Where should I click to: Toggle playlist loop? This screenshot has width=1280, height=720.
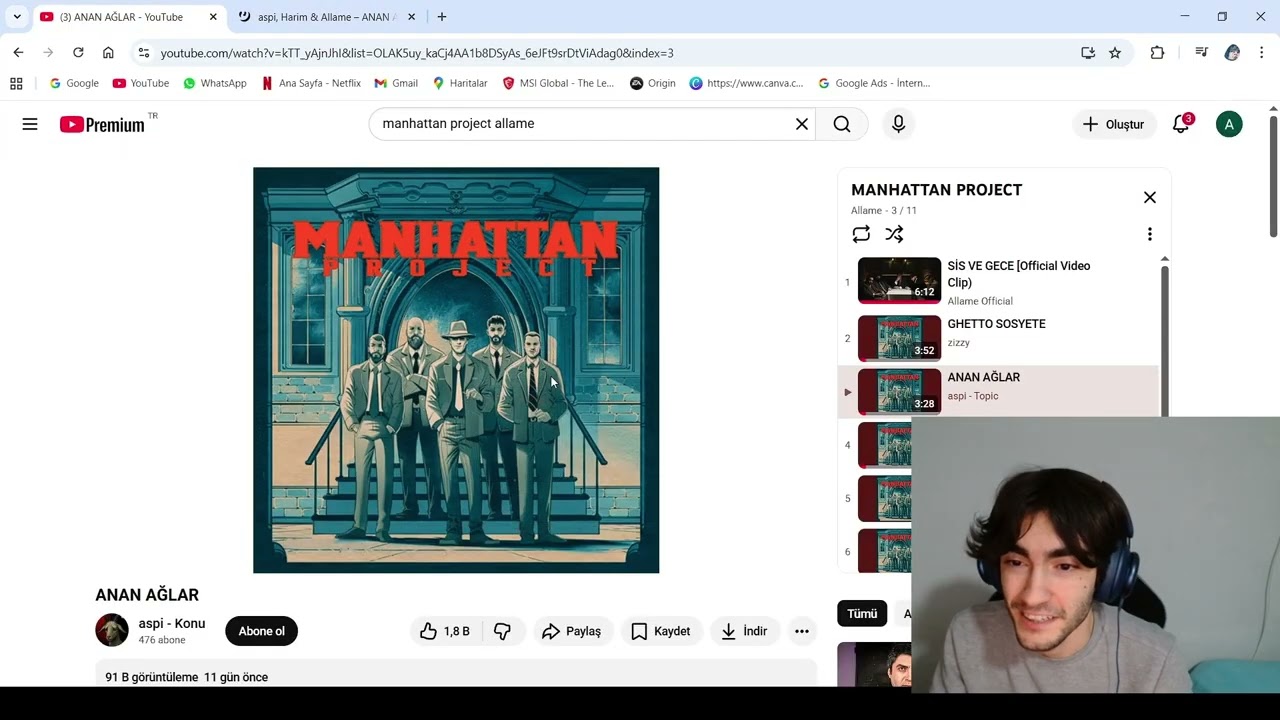[861, 234]
